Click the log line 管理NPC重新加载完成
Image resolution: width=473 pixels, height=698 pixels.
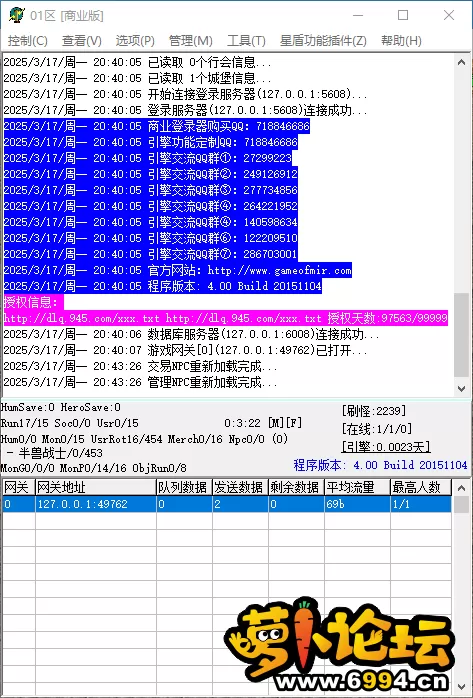(x=140, y=383)
